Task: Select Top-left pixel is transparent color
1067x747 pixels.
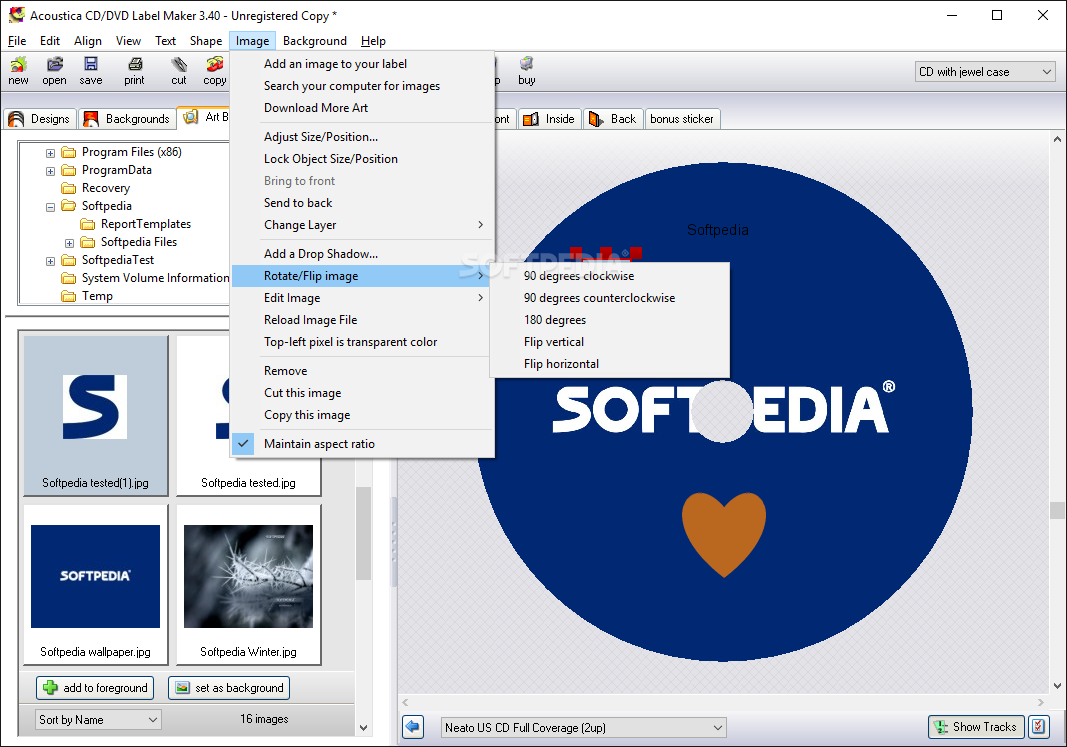Action: pos(363,342)
